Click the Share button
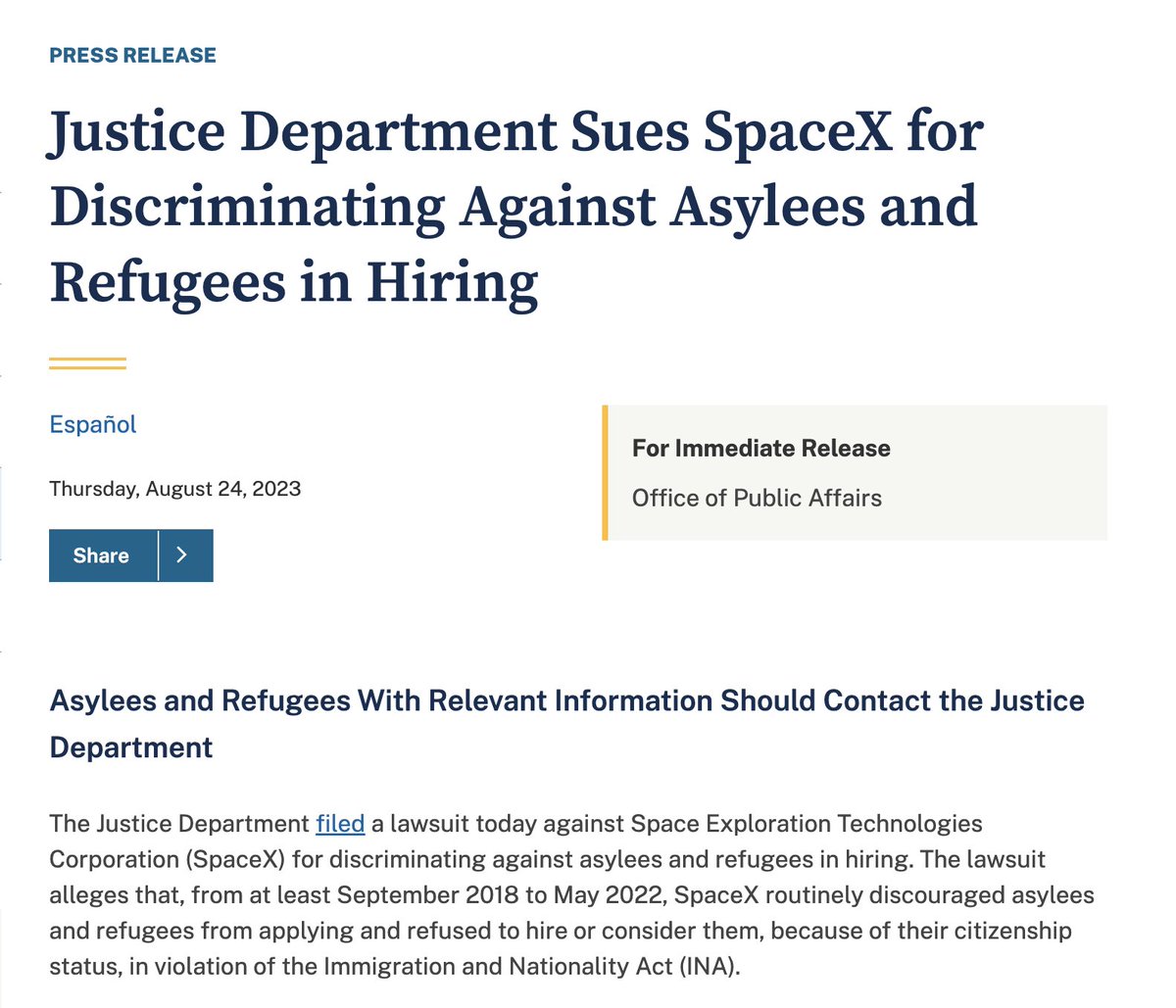1176x1008 pixels. point(102,555)
